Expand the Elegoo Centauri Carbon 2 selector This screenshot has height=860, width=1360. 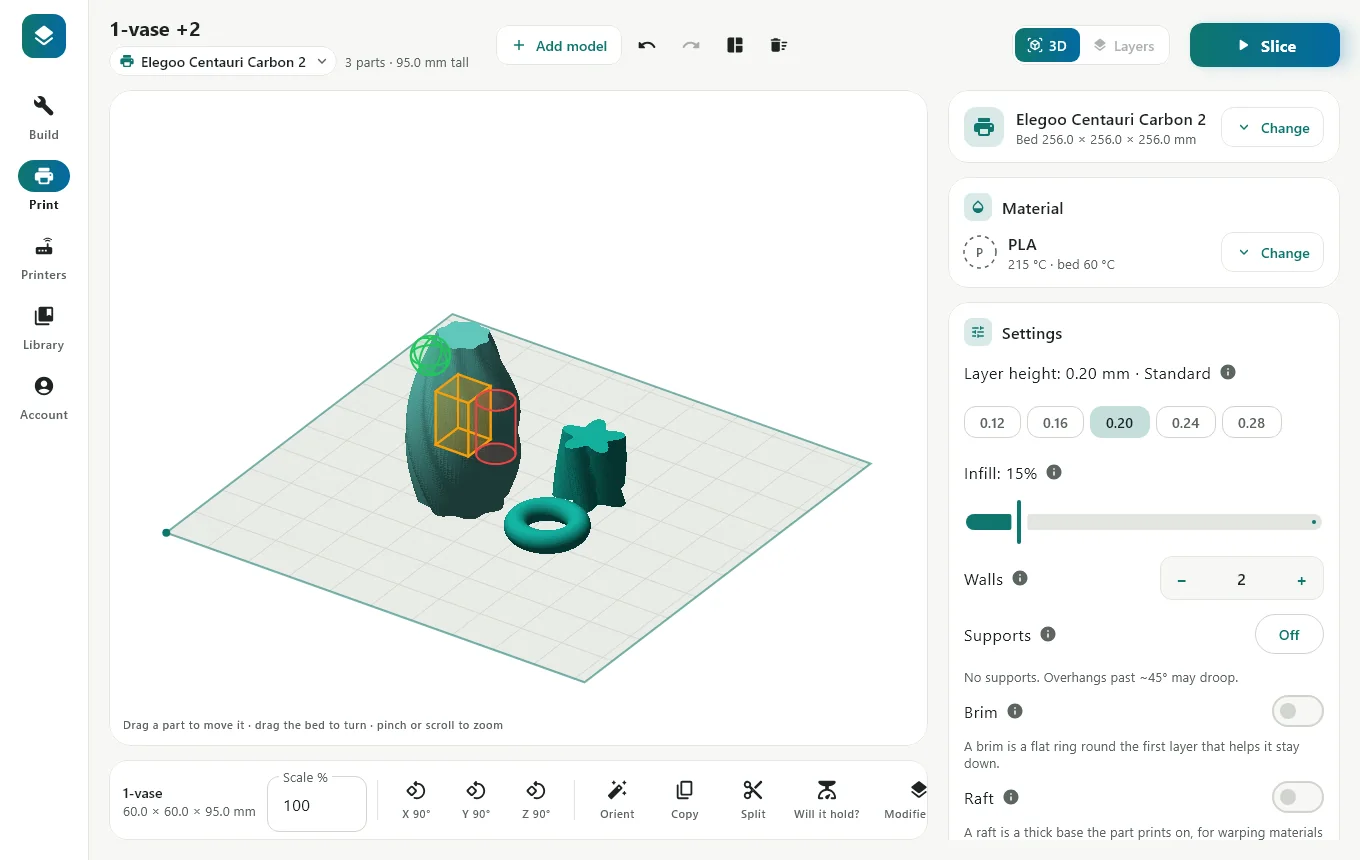pos(223,61)
